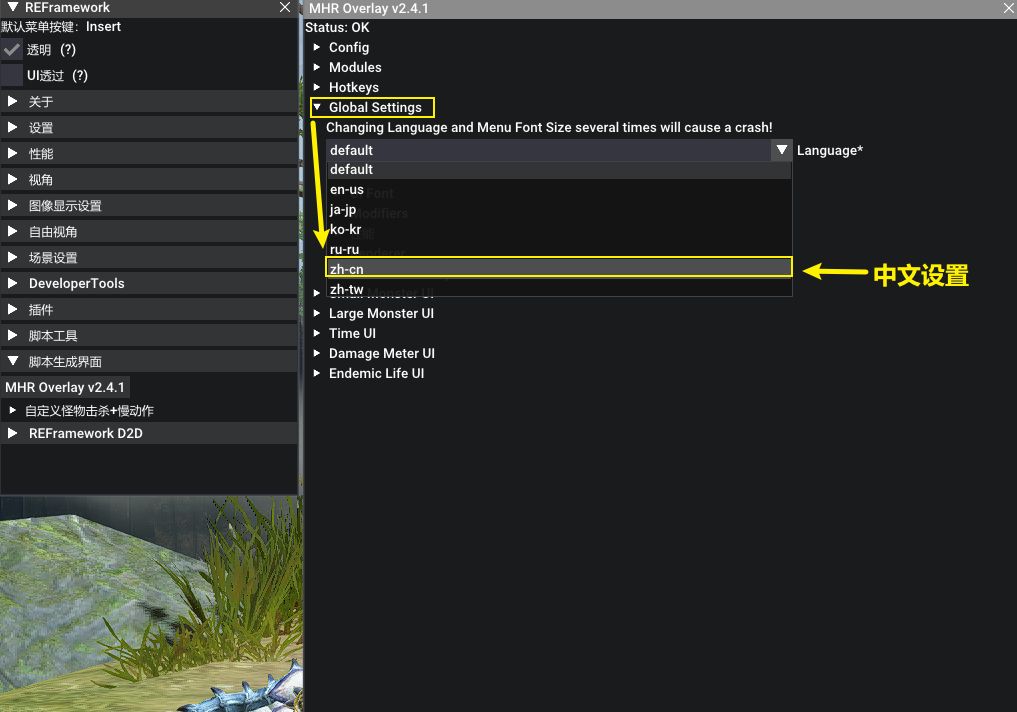Viewport: 1017px width, 712px height.
Task: Open the Language dropdown arrow
Action: [782, 150]
